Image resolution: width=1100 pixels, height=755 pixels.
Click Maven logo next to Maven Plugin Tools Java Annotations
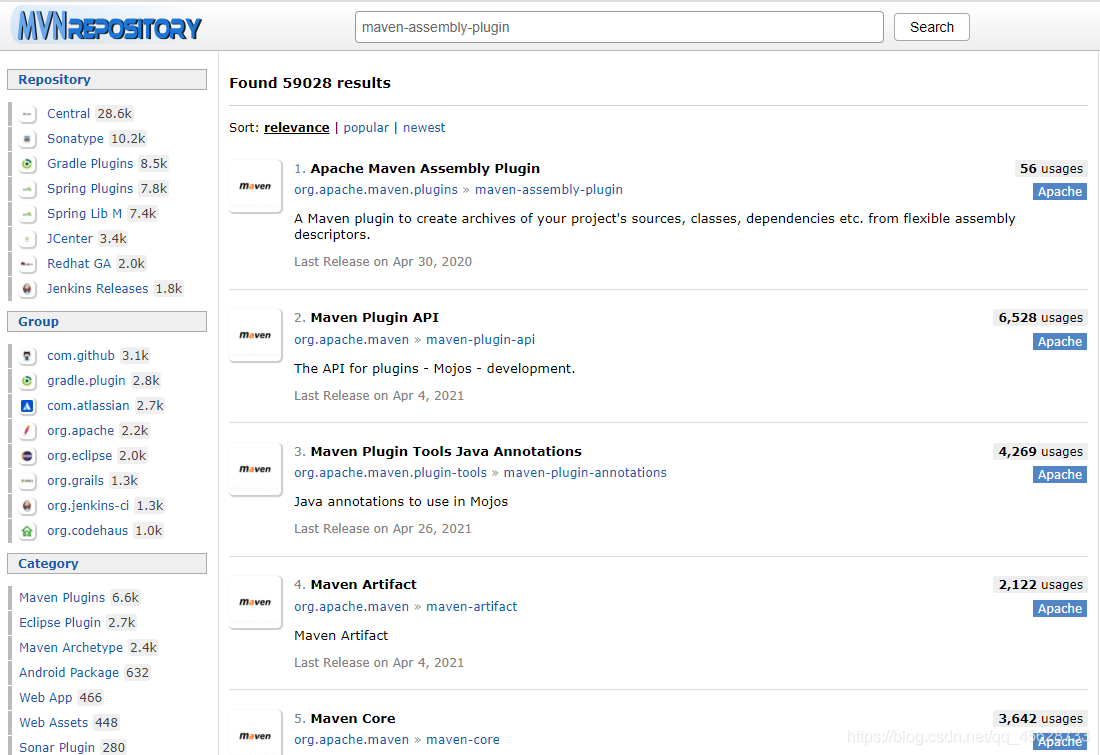[255, 469]
